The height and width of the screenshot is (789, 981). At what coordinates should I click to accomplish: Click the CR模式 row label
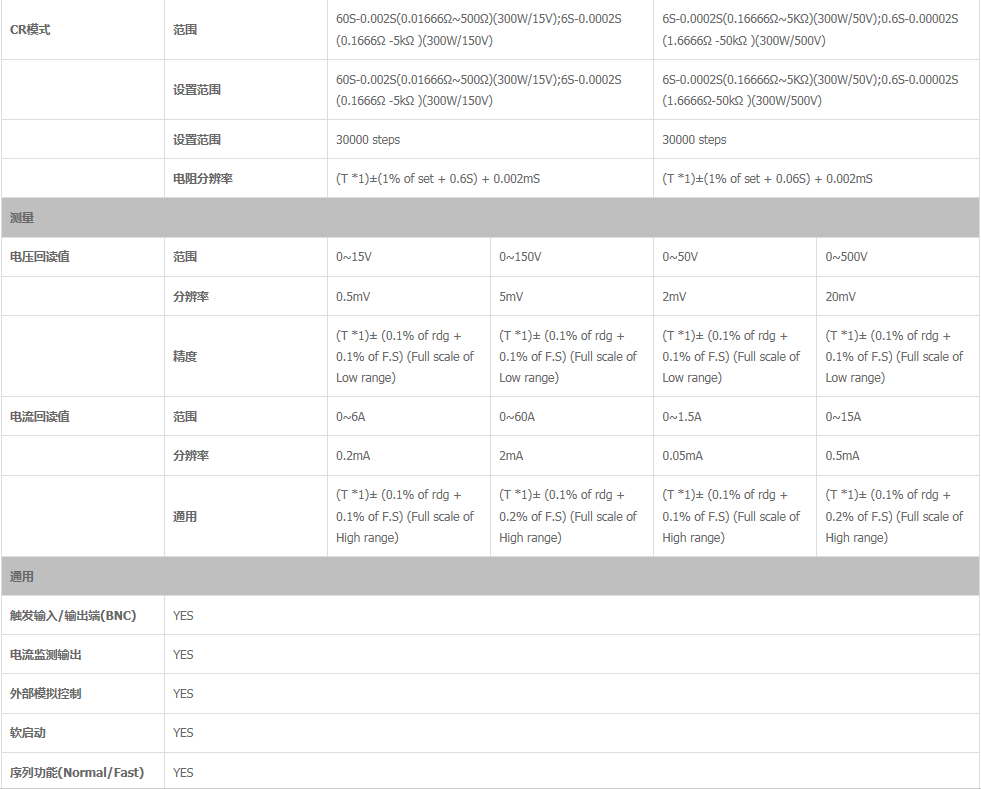[30, 30]
